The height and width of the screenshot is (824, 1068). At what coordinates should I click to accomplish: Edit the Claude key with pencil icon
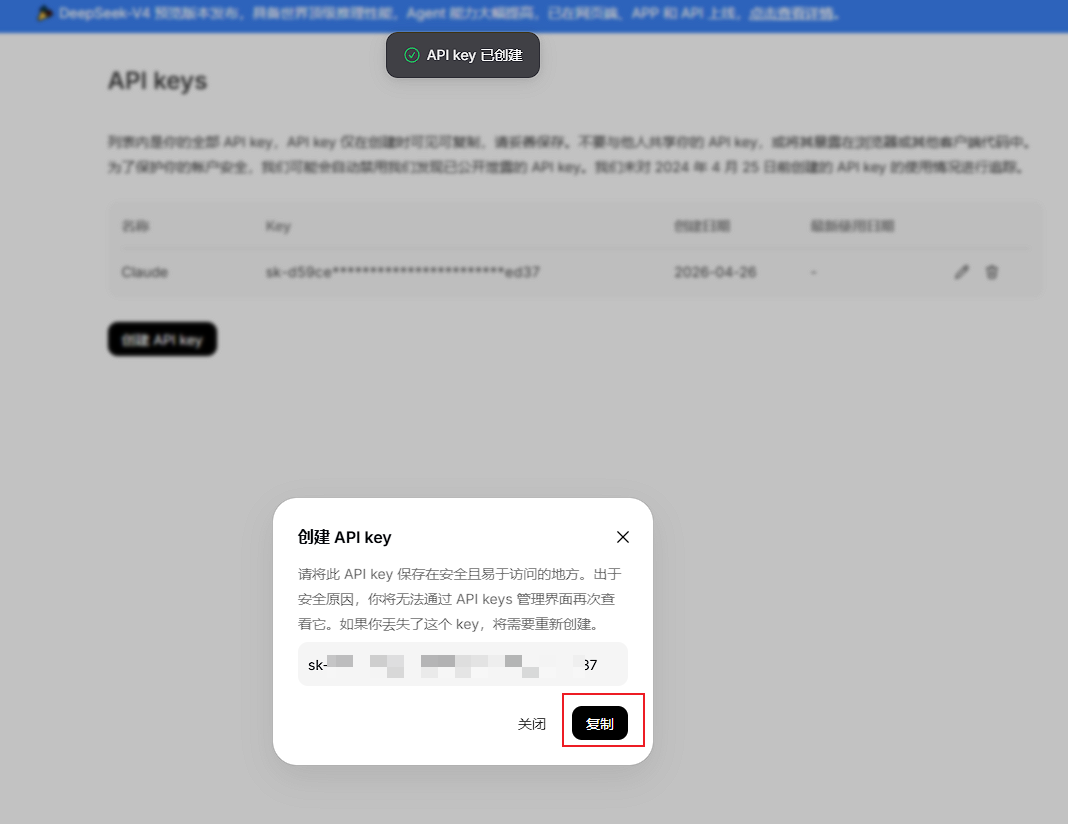[x=961, y=272]
